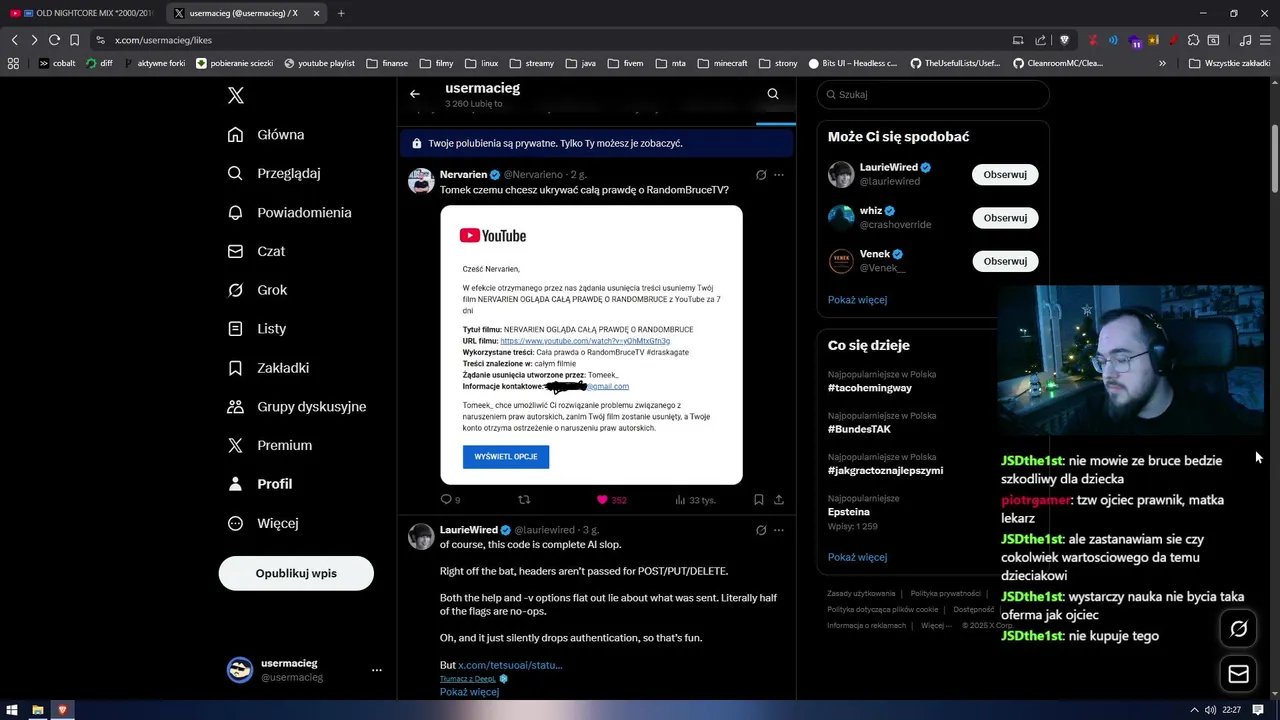Open x.com/tetsuoai/statu link
The height and width of the screenshot is (720, 1280).
[510, 665]
